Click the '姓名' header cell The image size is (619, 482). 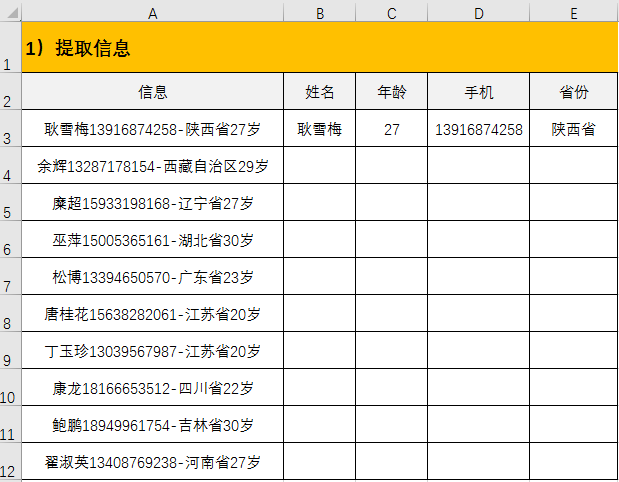[320, 91]
